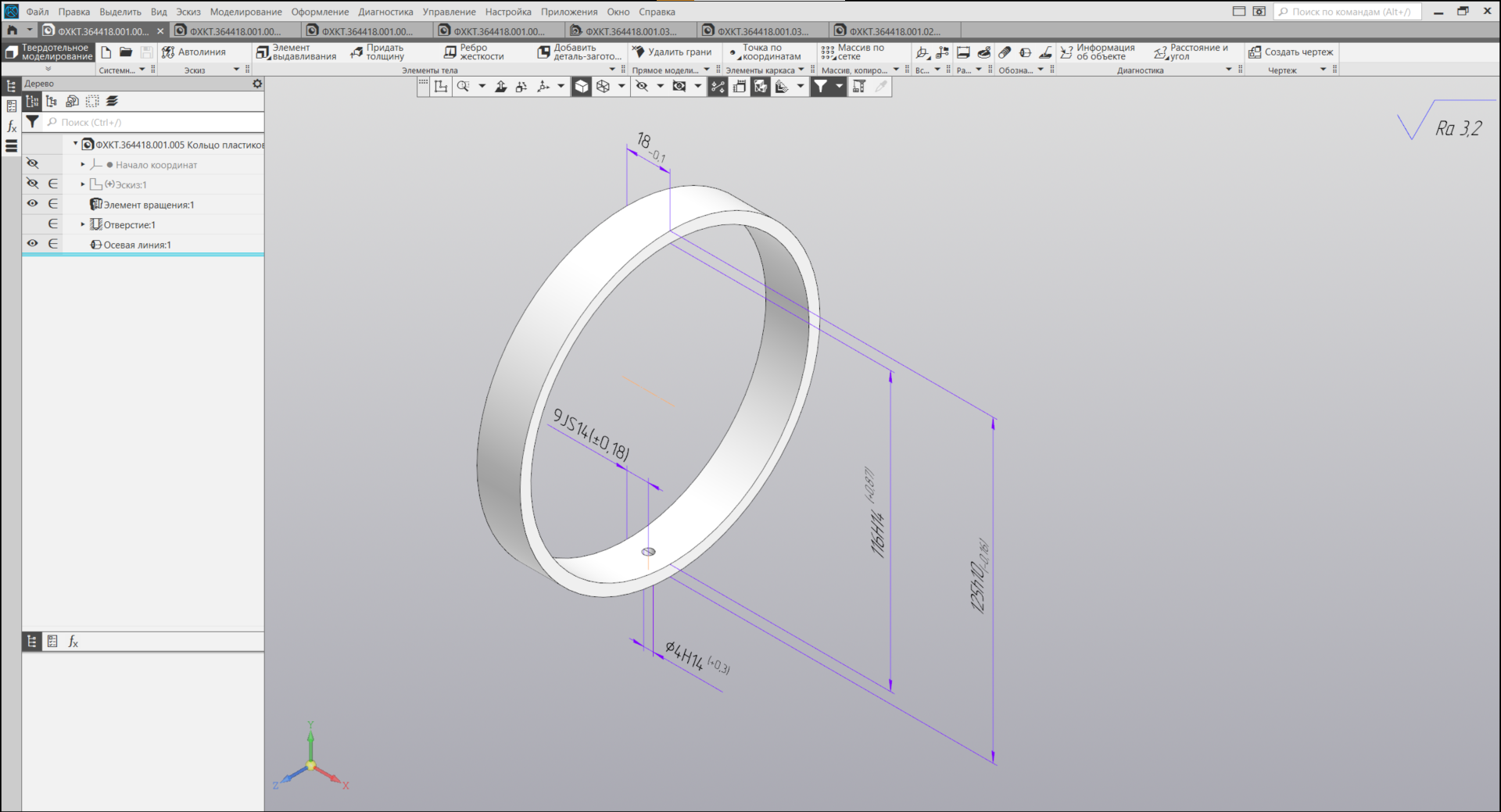Click the tree search field Поиск
1501x812 pixels.
[x=156, y=123]
